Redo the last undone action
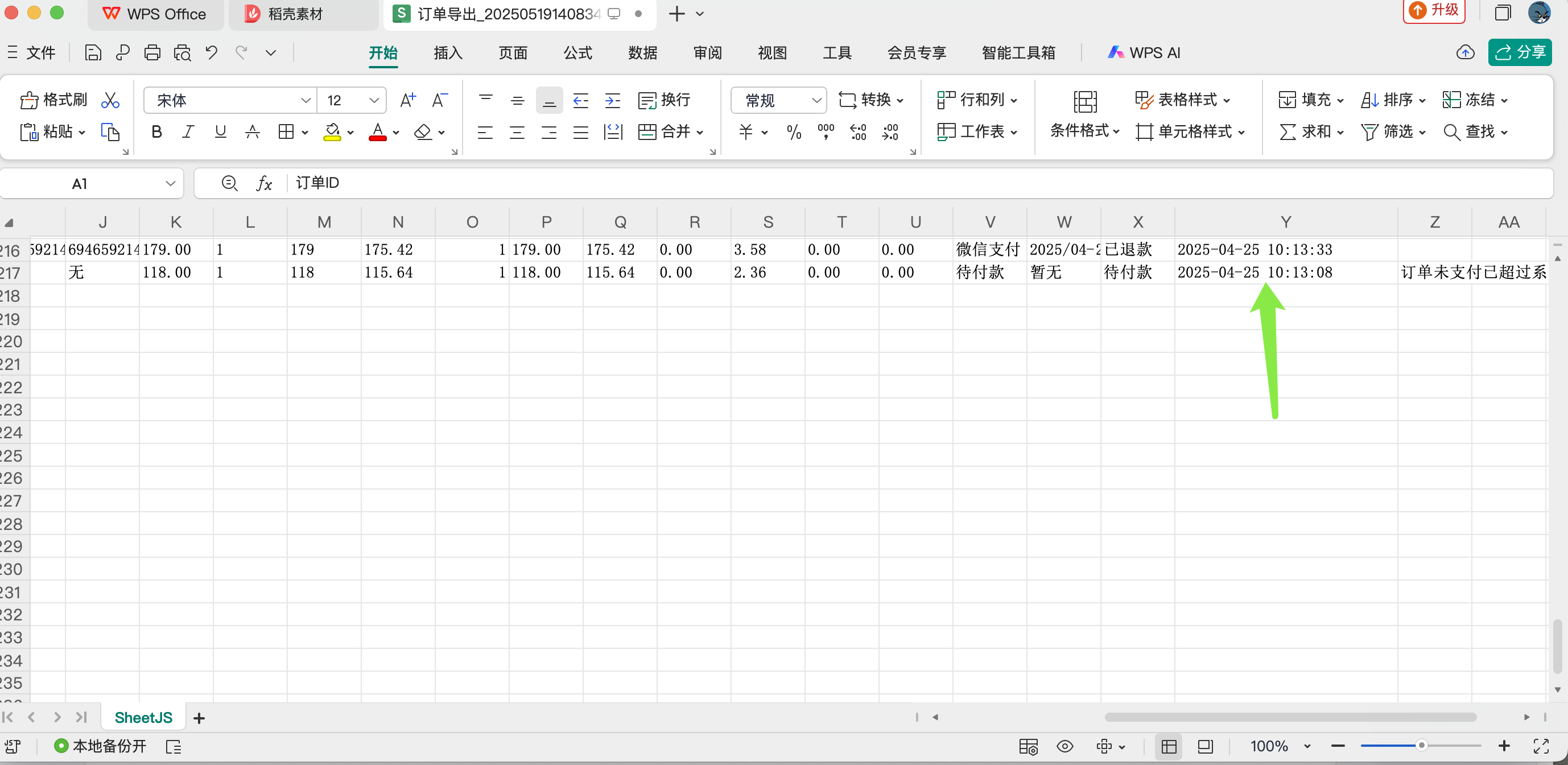The height and width of the screenshot is (765, 1568). (242, 53)
